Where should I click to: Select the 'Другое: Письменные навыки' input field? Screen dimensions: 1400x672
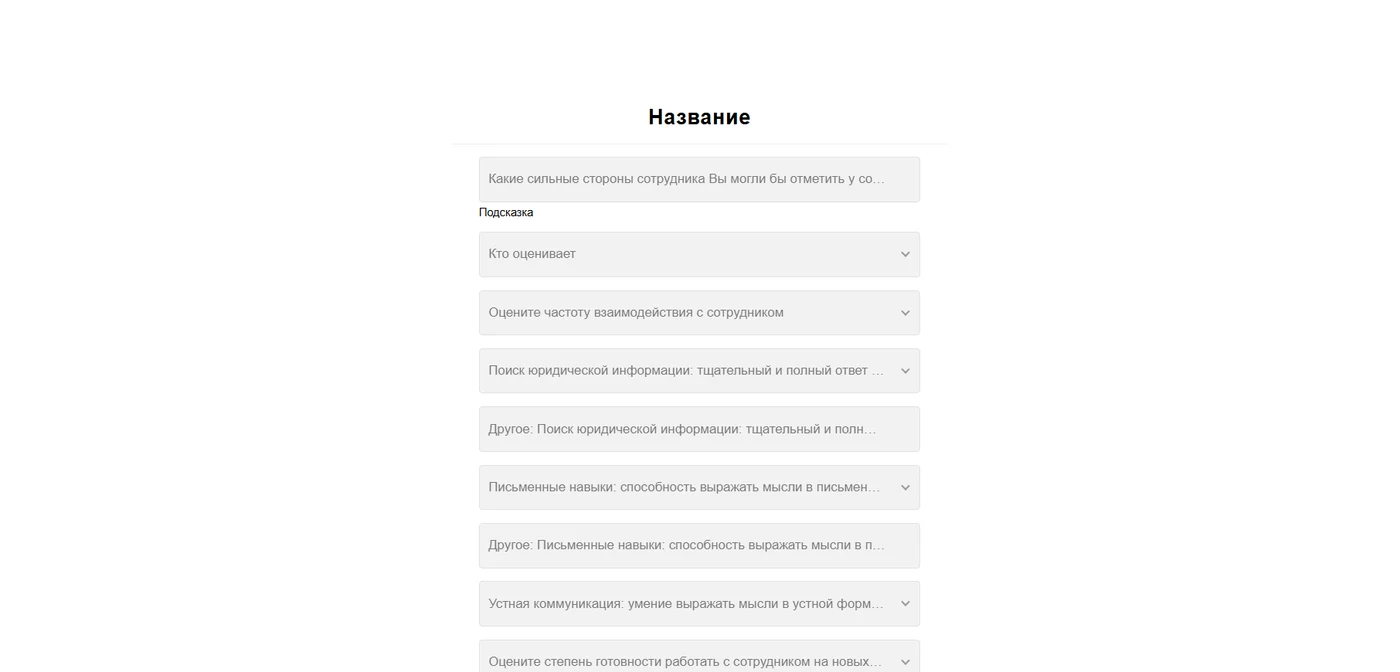699,546
